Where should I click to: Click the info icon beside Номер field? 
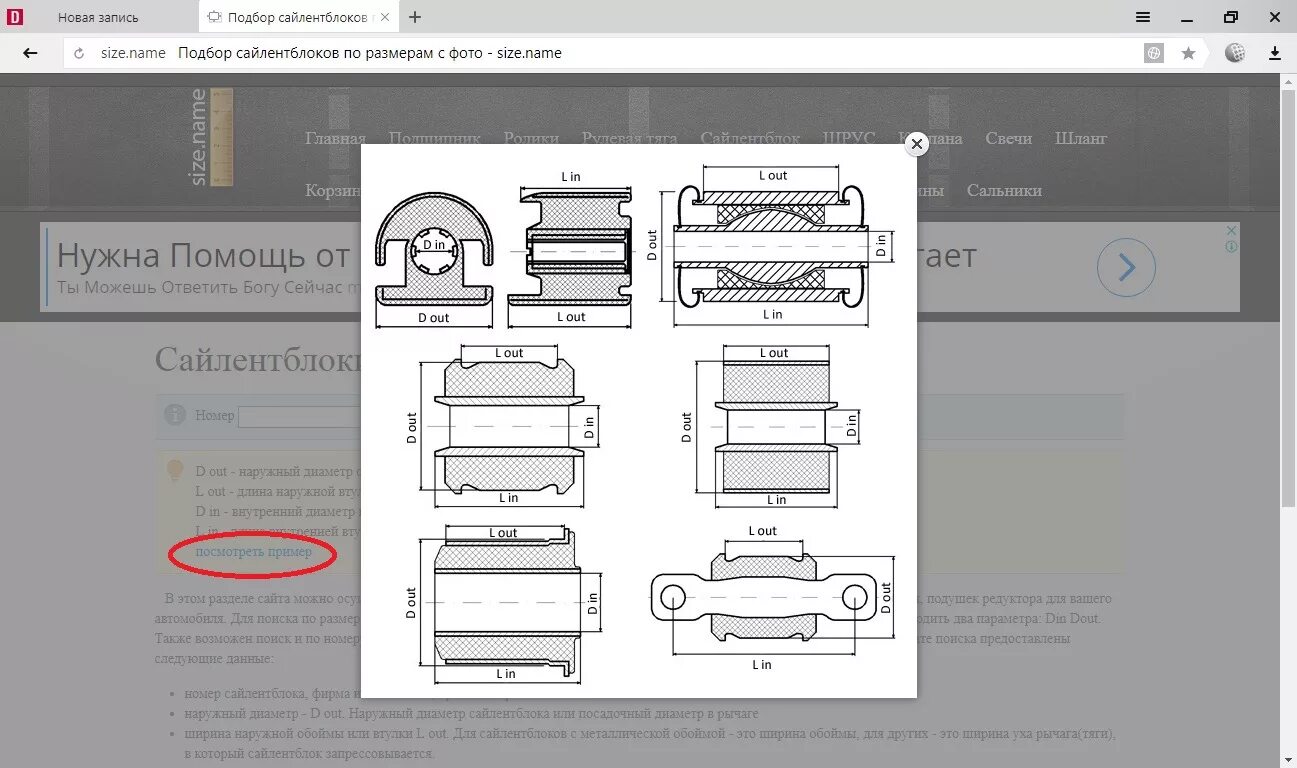[175, 414]
